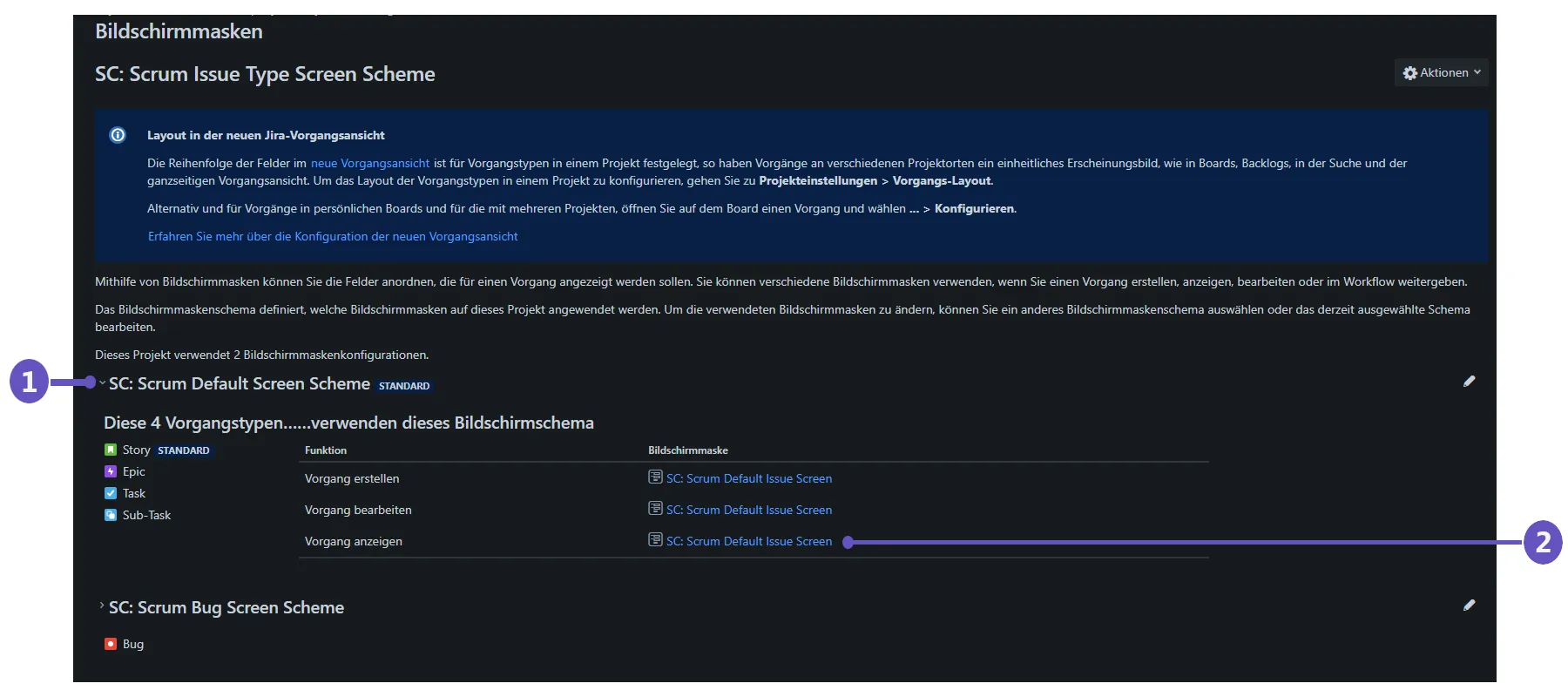This screenshot has height=697, width=1568.
Task: Click 'Dieses Projekt verwendet 2 Bildschirmmaskenkonfigurationen' text
Action: [x=261, y=355]
